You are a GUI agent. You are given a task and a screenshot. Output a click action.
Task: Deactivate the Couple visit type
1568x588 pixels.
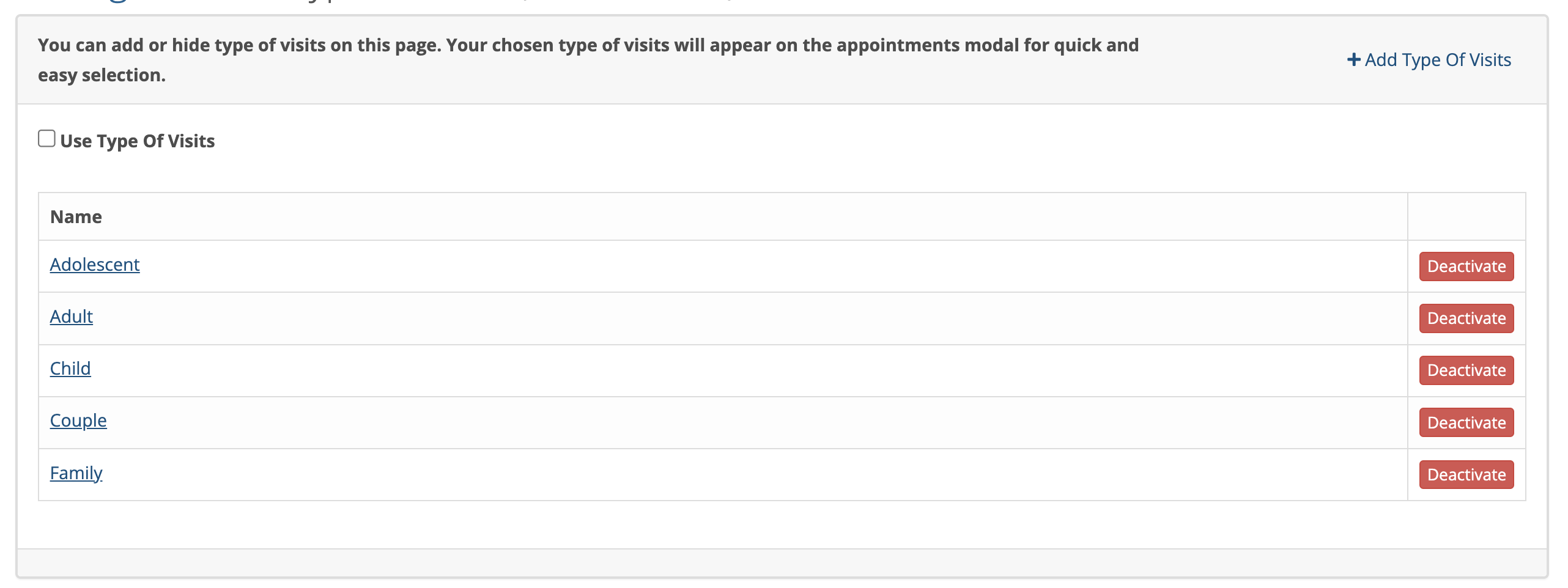click(x=1466, y=422)
